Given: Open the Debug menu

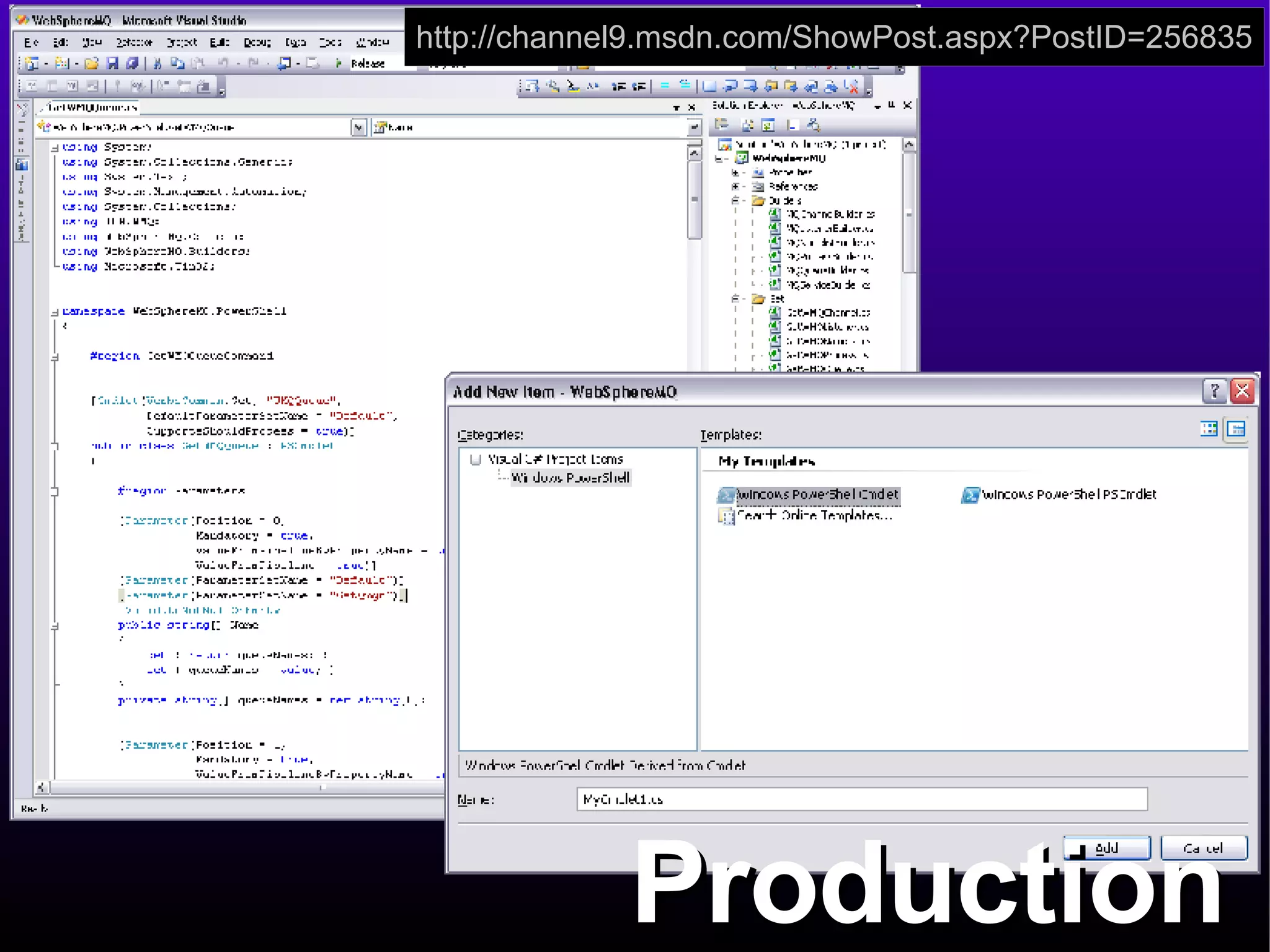Looking at the screenshot, I should point(257,42).
